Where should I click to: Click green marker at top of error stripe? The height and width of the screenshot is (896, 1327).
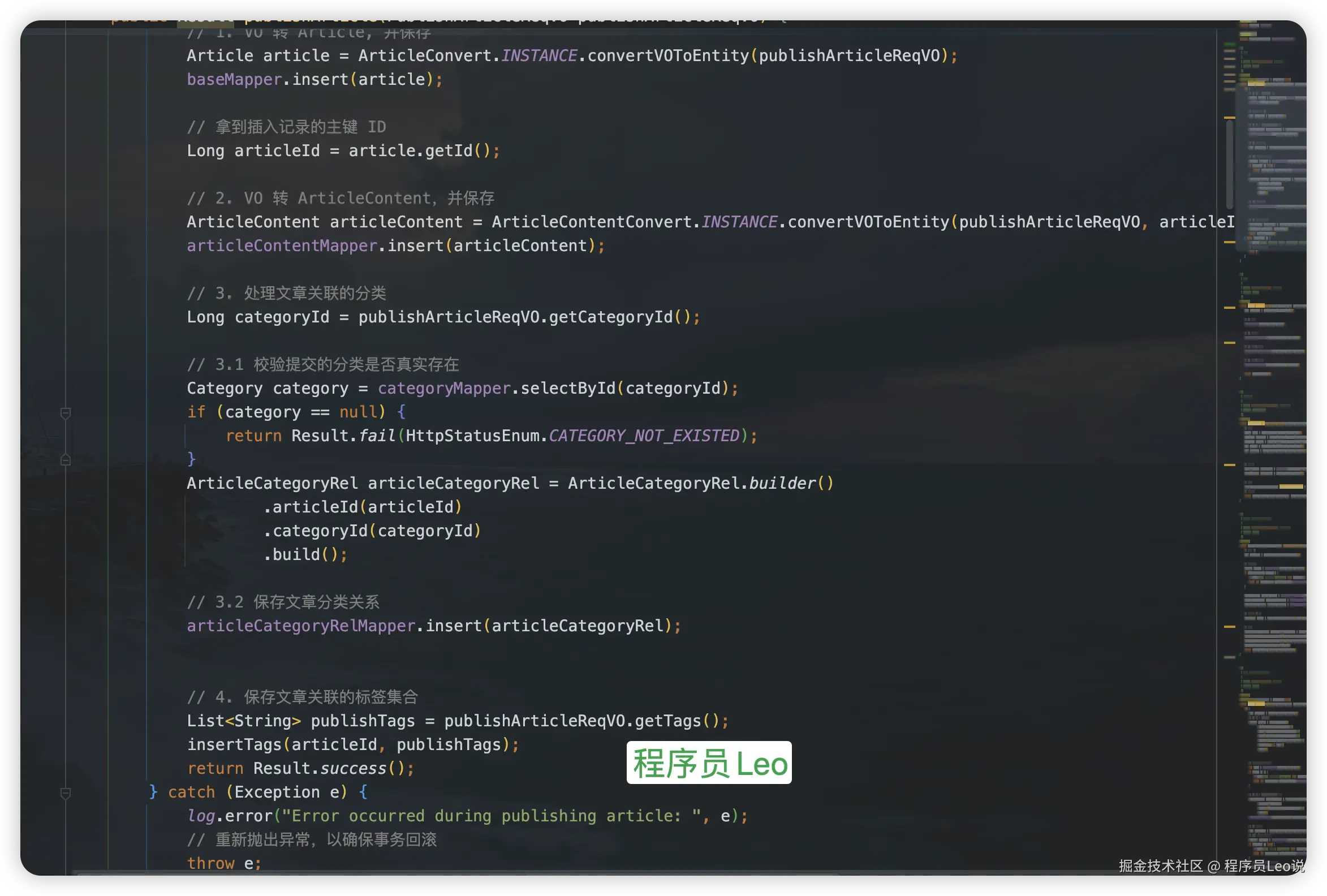point(1229,44)
